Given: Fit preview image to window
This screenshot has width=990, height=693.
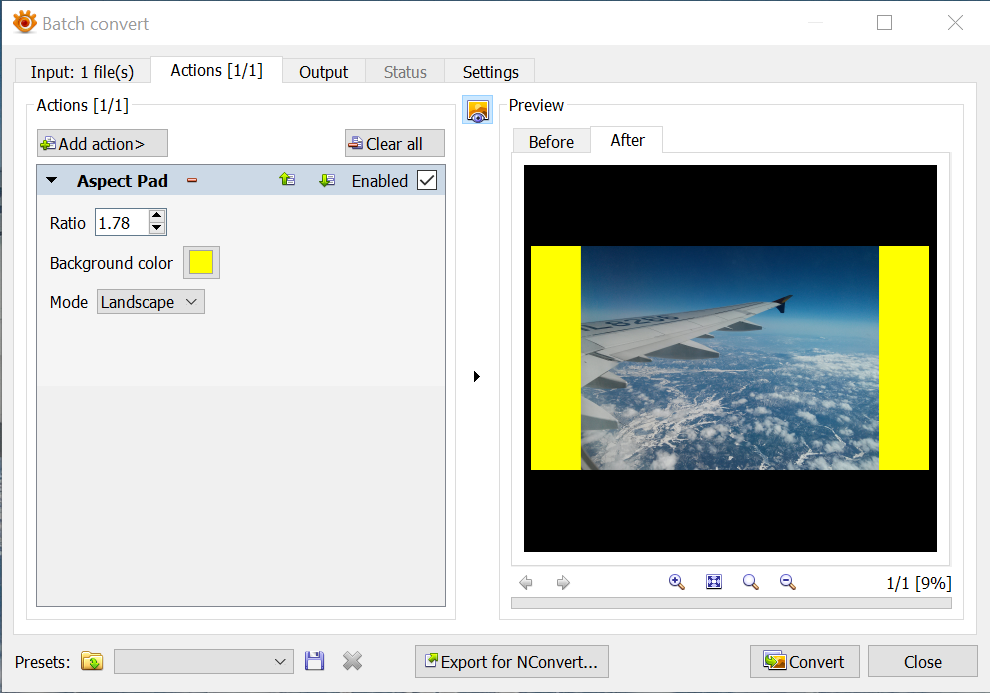Looking at the screenshot, I should [x=714, y=582].
